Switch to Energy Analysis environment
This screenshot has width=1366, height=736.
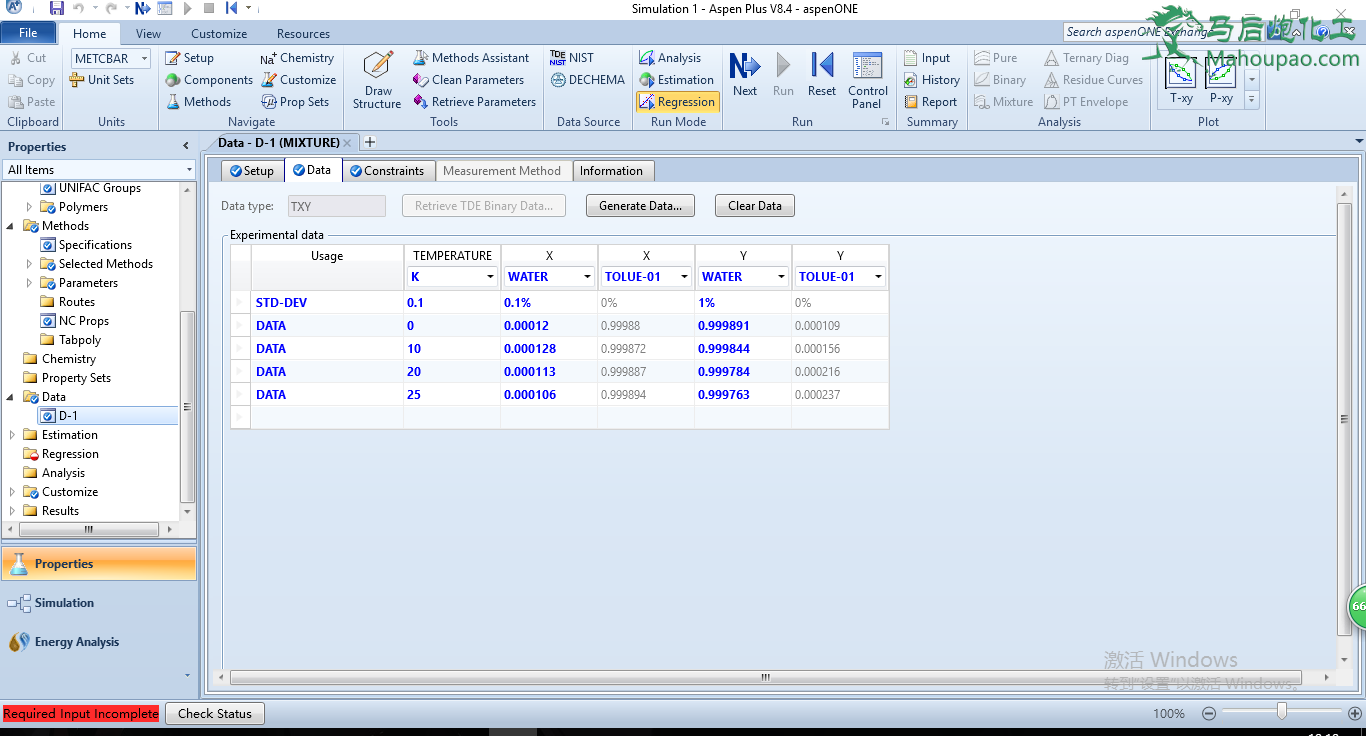[98, 642]
